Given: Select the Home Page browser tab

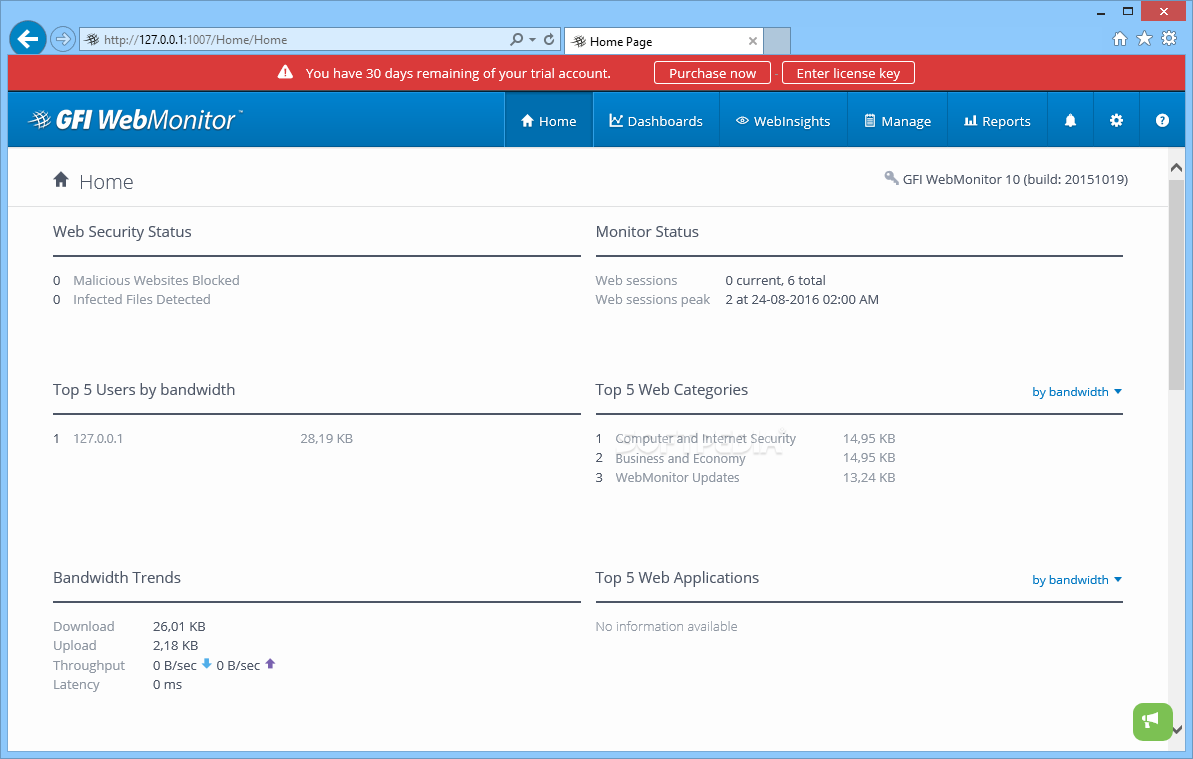Looking at the screenshot, I should 663,41.
